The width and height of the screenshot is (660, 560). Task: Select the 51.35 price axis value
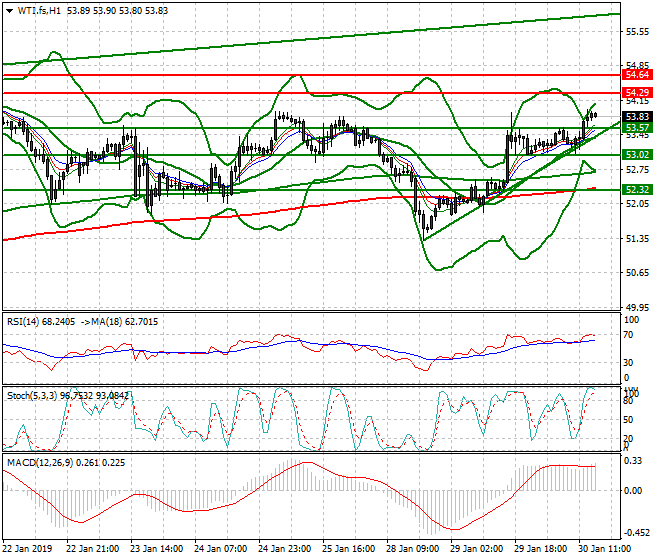click(637, 239)
